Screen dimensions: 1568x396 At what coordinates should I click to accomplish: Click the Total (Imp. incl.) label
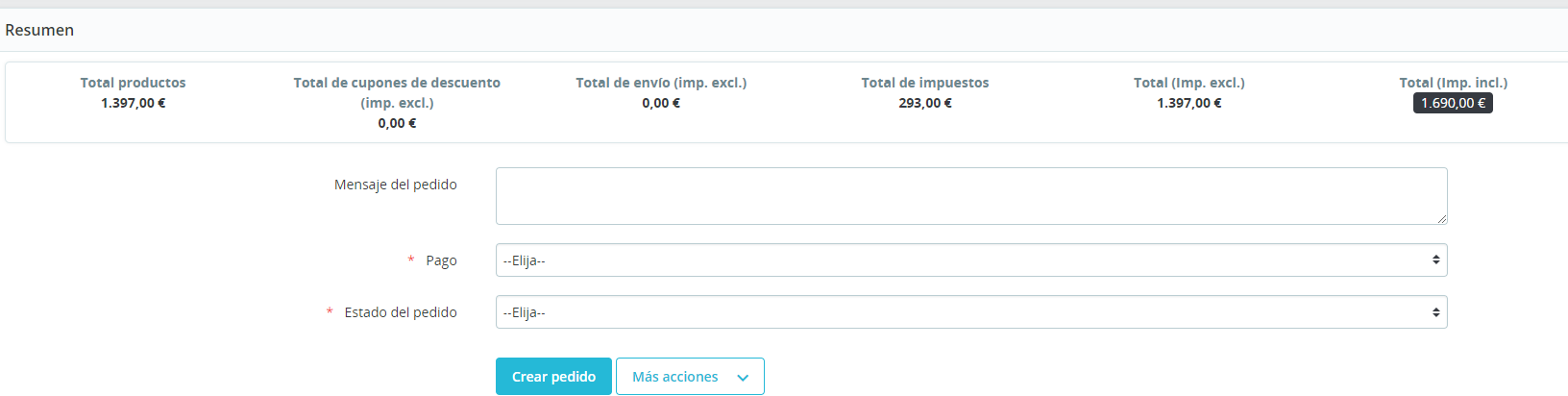1453,83
